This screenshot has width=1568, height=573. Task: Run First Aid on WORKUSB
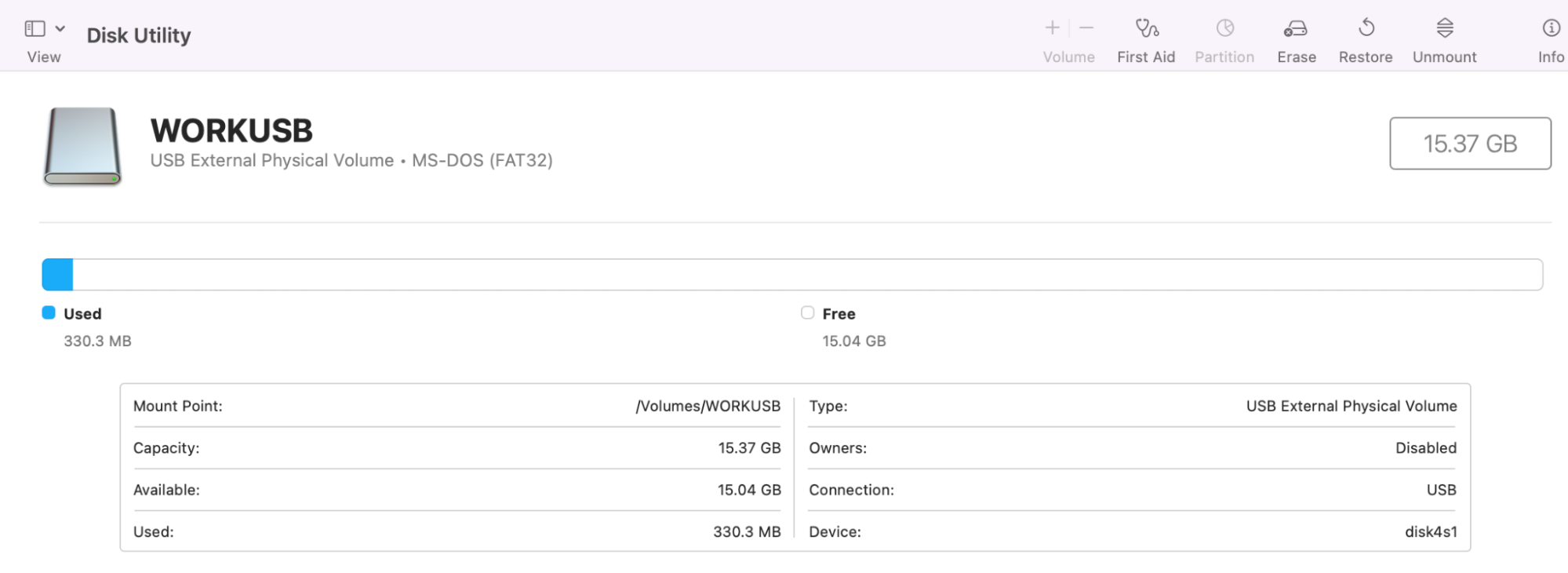coord(1146,41)
